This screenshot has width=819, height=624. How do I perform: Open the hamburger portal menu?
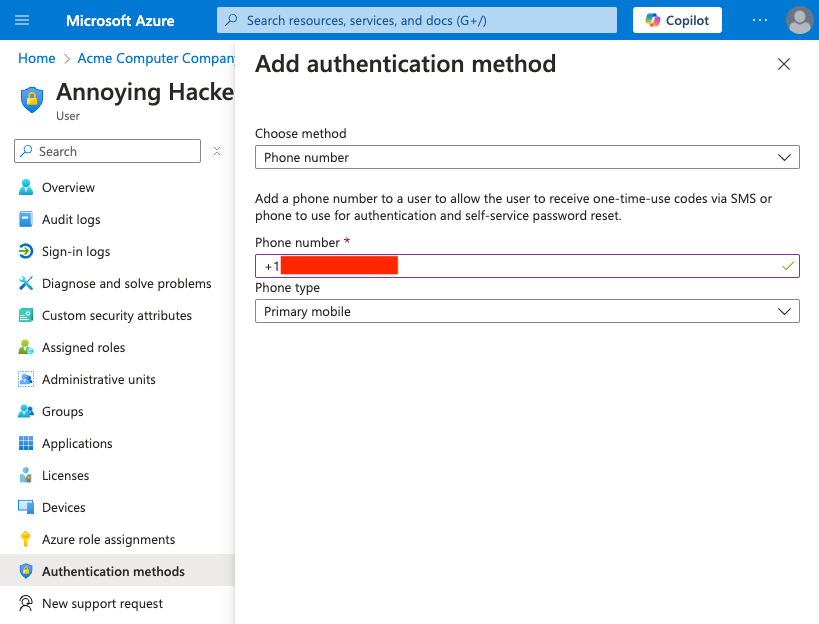pos(22,20)
